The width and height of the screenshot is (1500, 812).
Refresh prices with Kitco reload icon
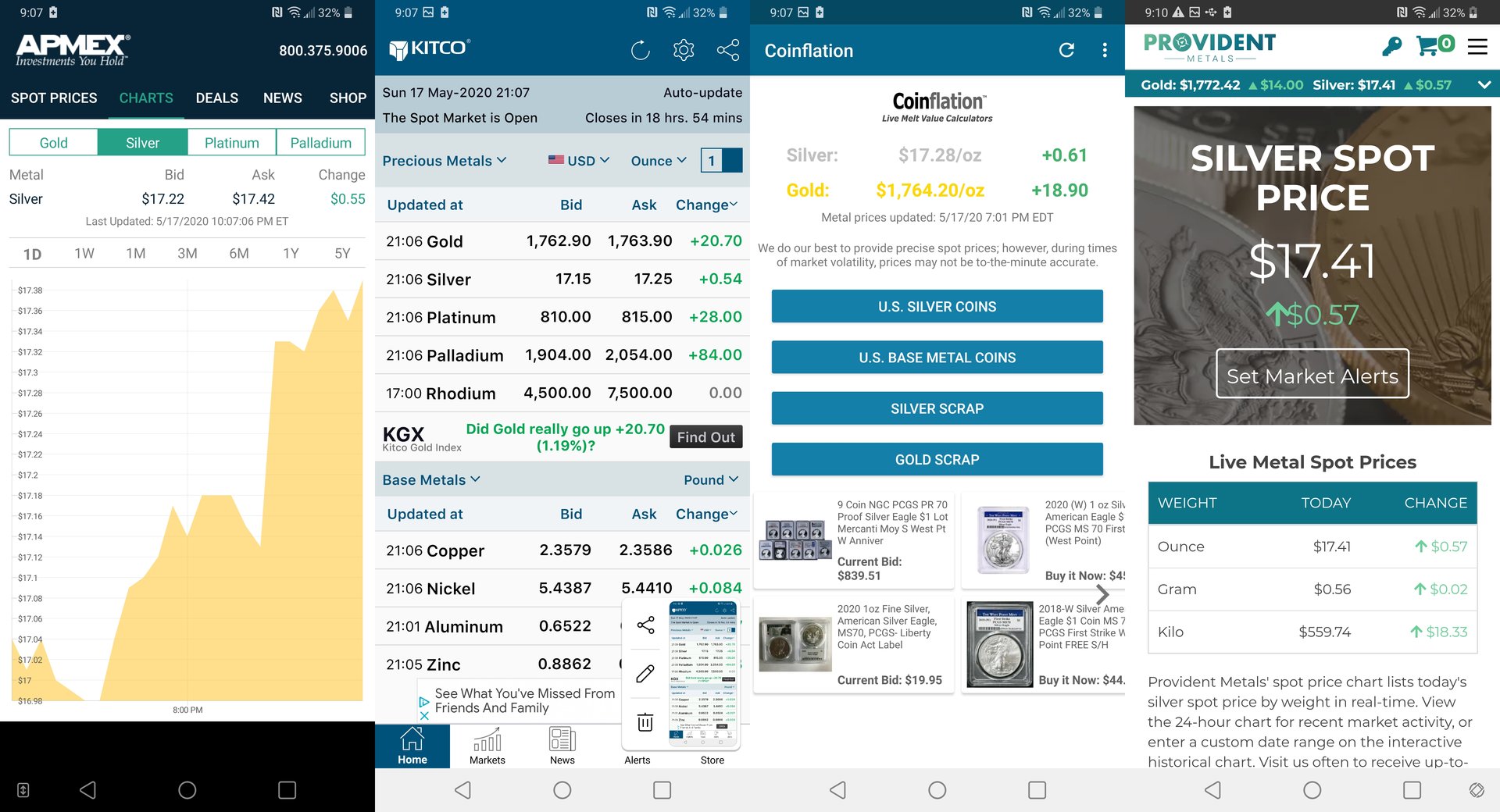(640, 51)
